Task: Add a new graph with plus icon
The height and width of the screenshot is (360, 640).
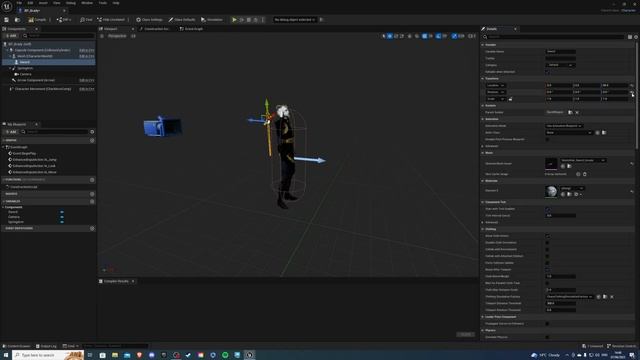Action: [92, 140]
